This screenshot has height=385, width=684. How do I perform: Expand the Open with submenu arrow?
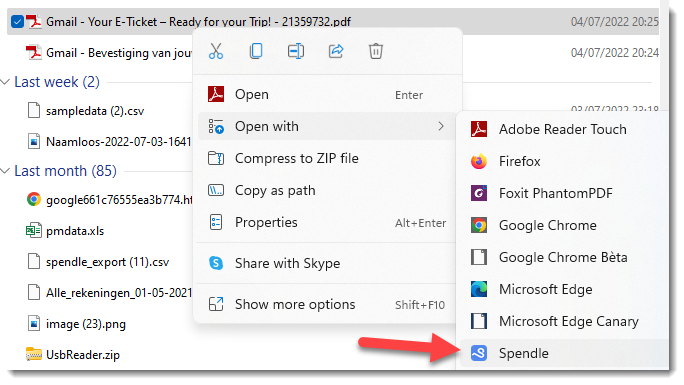[x=441, y=126]
